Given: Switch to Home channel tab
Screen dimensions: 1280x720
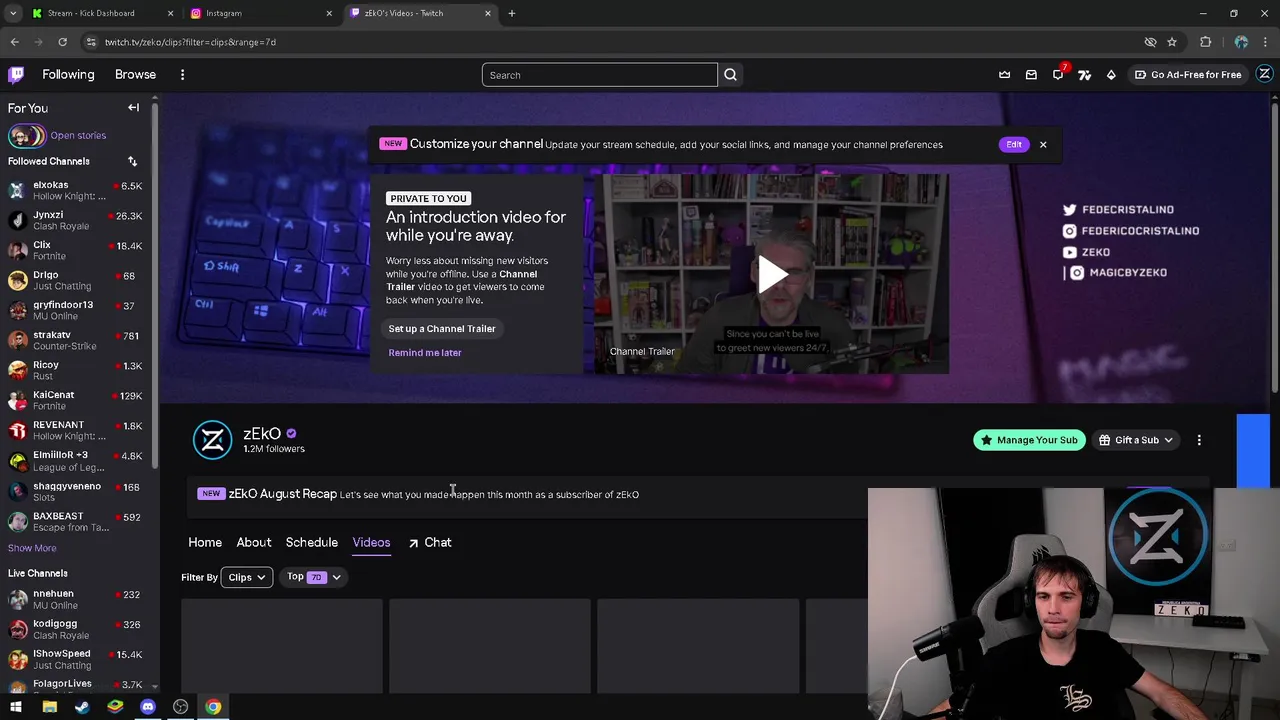Looking at the screenshot, I should (x=205, y=542).
